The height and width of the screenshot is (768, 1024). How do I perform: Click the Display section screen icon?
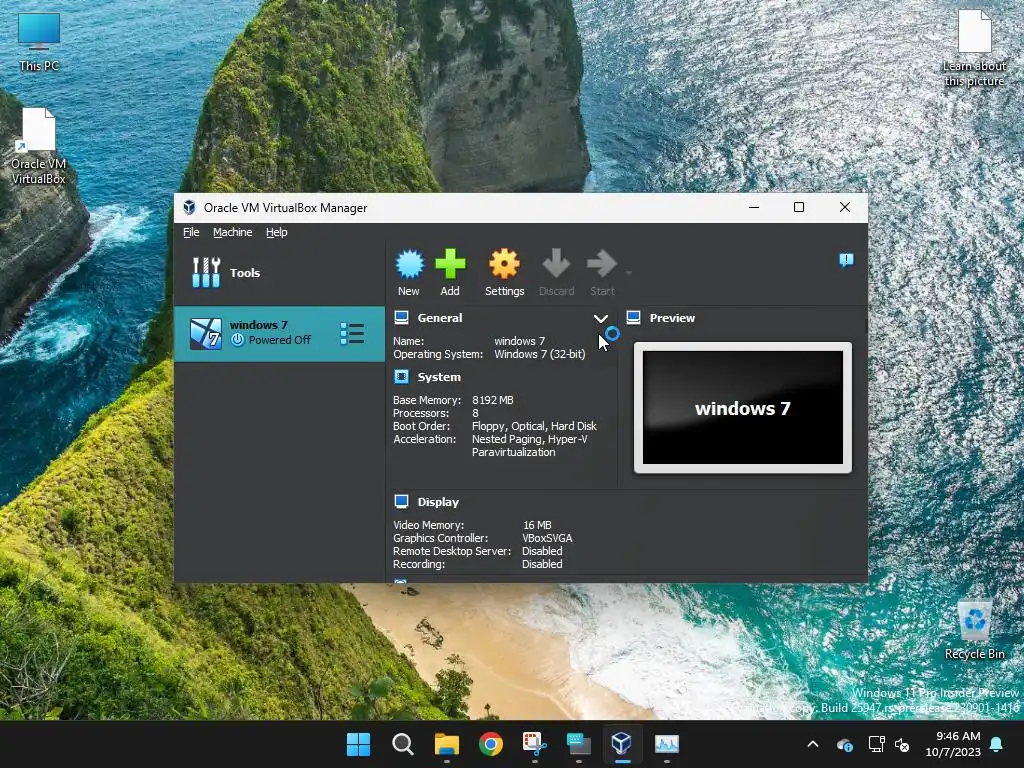[402, 502]
